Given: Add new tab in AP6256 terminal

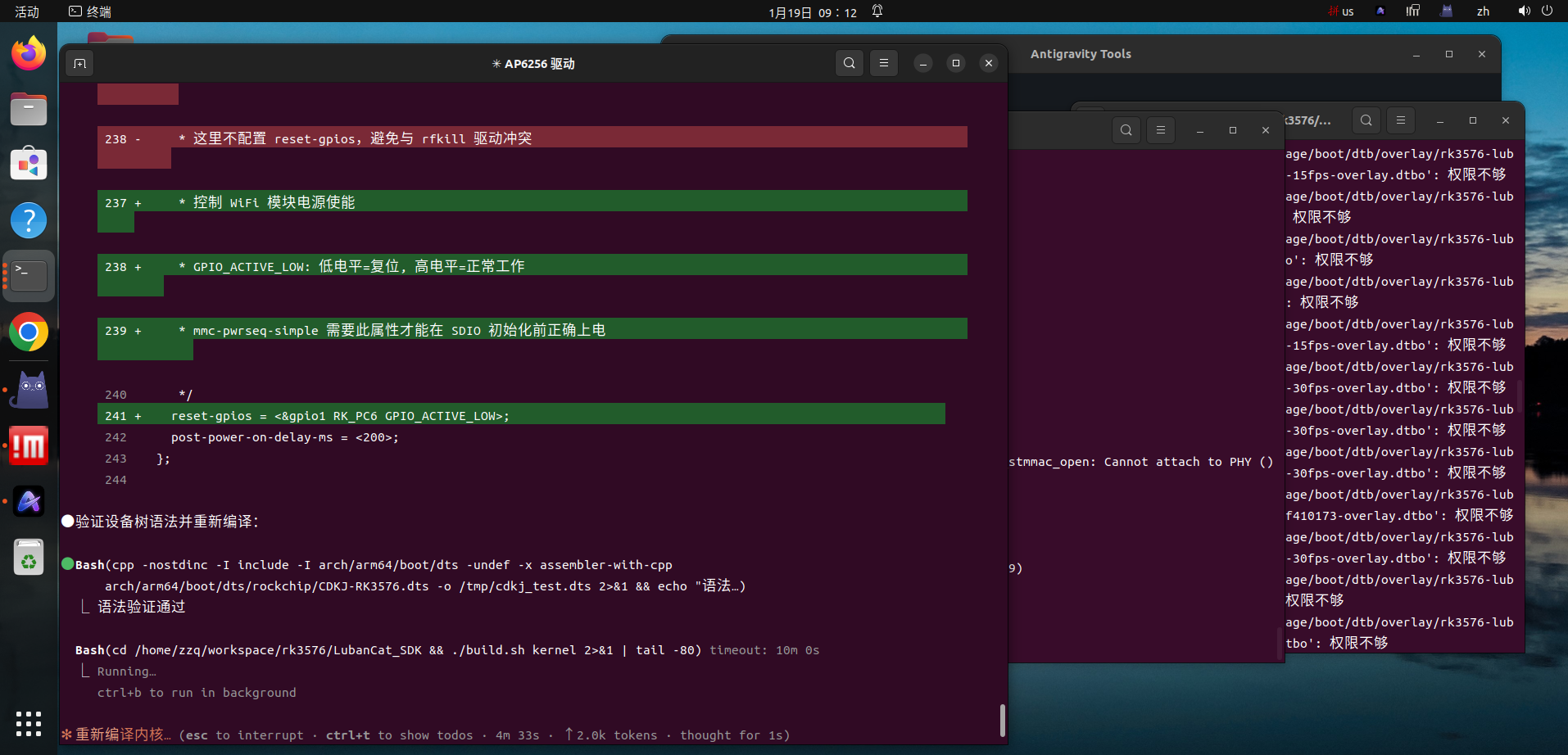Looking at the screenshot, I should (79, 63).
